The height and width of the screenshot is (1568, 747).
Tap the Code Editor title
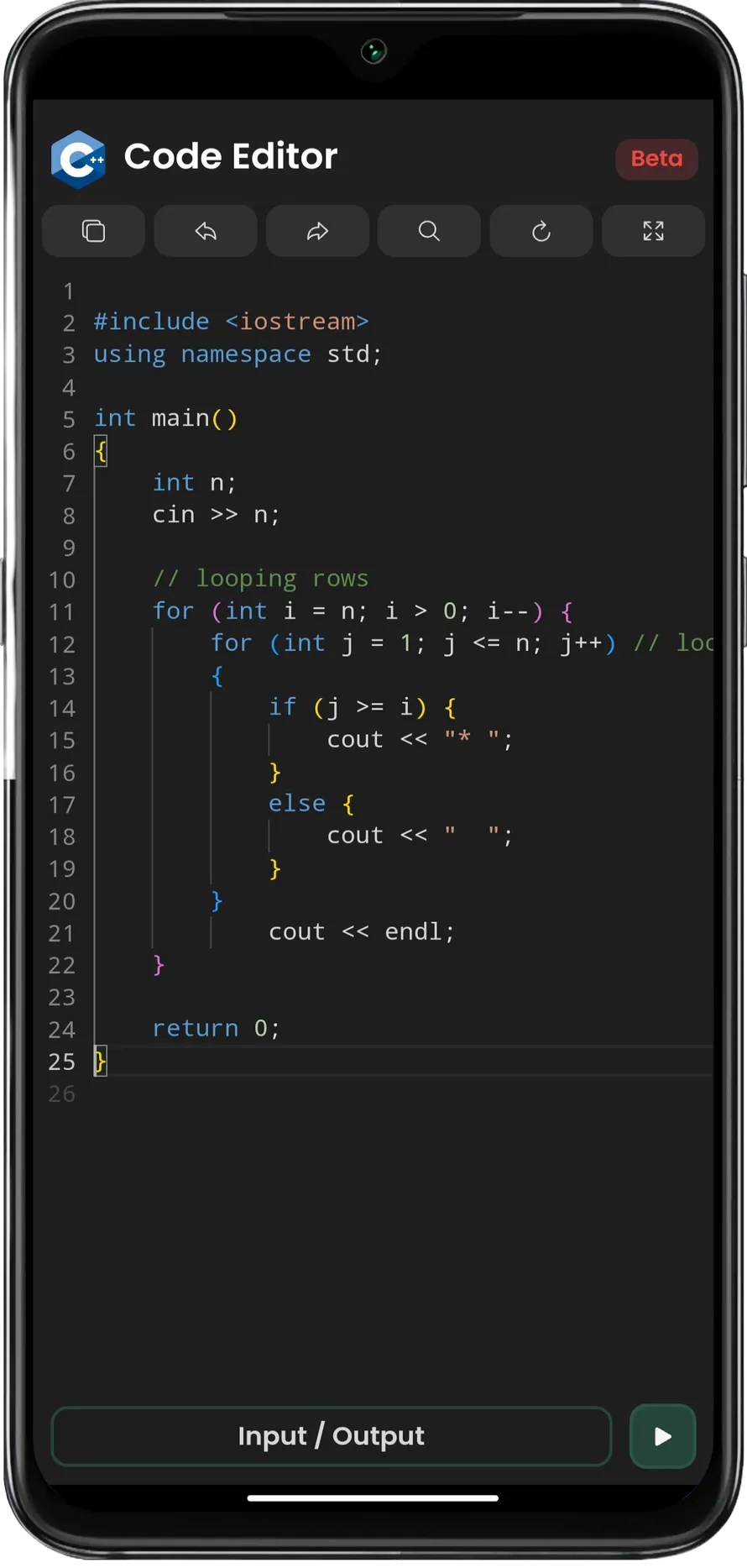click(231, 157)
